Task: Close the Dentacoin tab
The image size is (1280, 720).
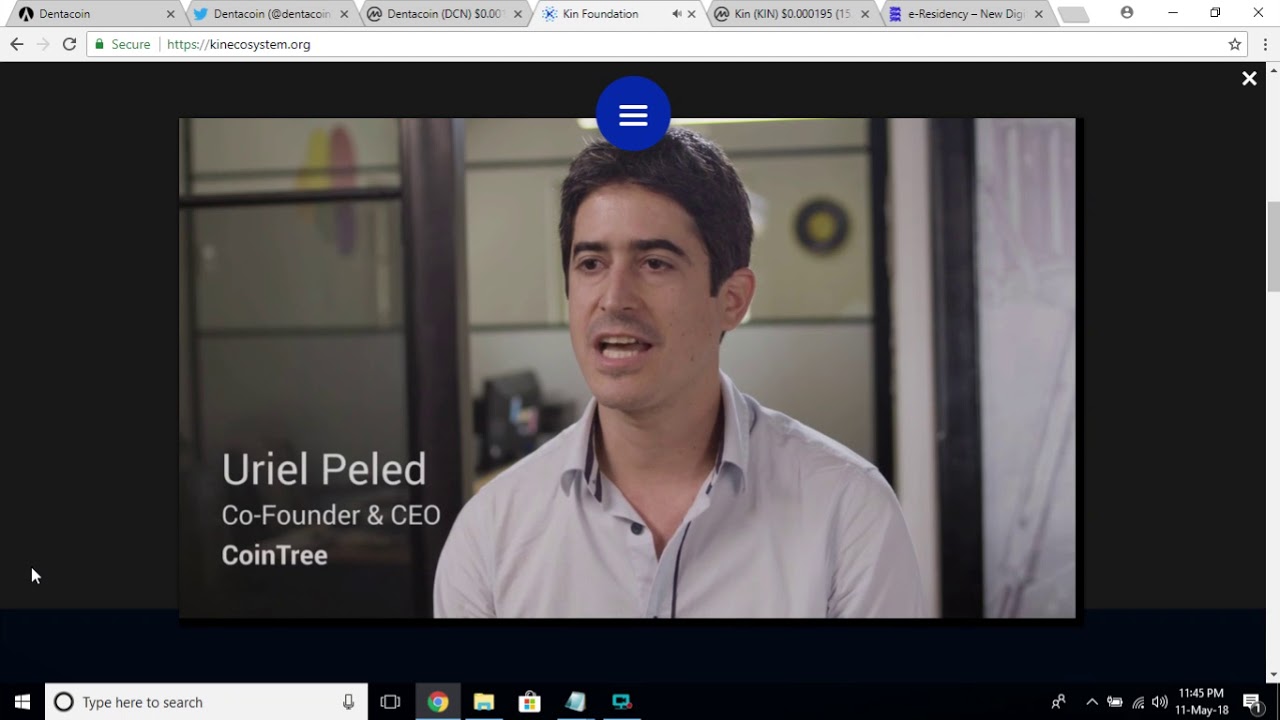Action: 170,14
